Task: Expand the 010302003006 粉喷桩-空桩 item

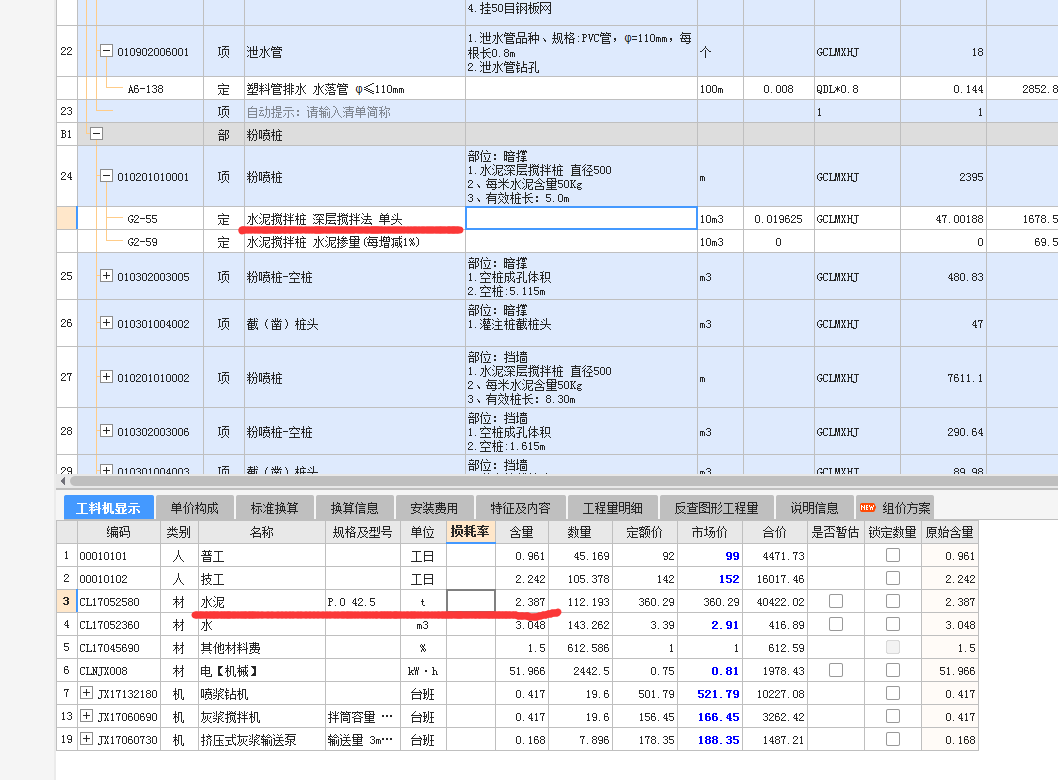Action: click(x=106, y=430)
